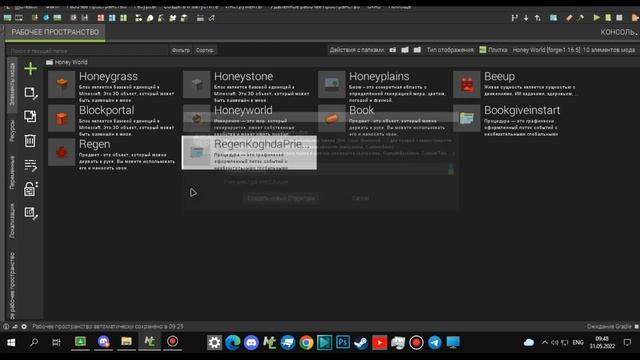
Task: Add a new mod element with the plus icon
Action: (30, 69)
